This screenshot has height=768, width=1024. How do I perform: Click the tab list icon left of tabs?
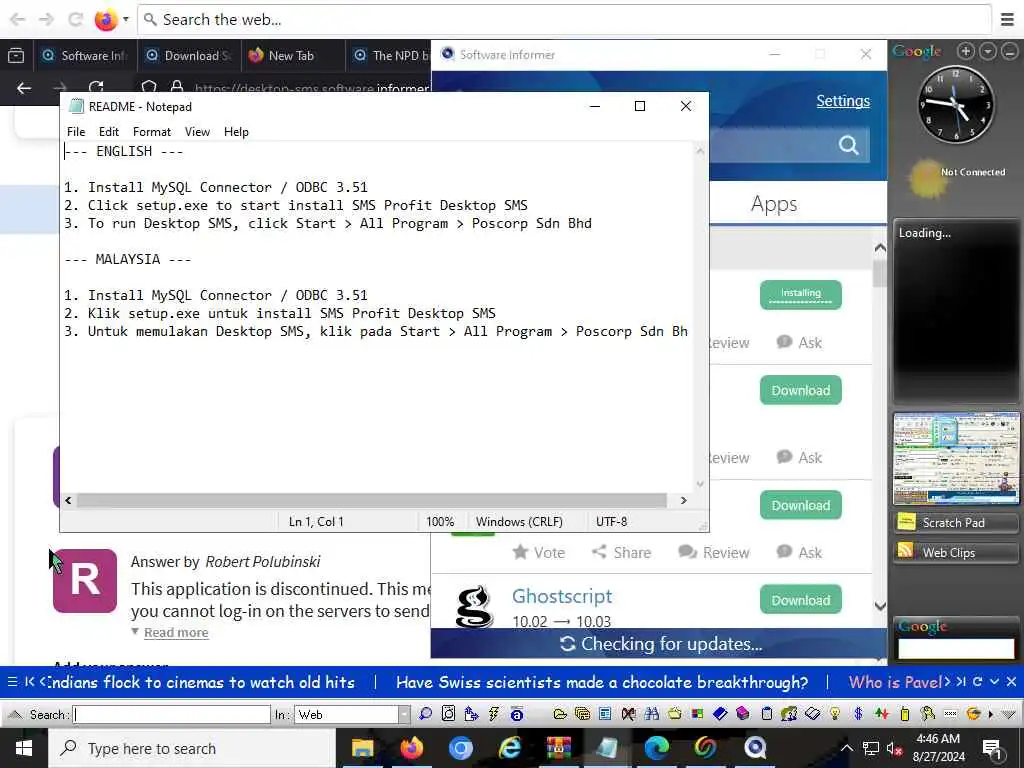tap(16, 56)
